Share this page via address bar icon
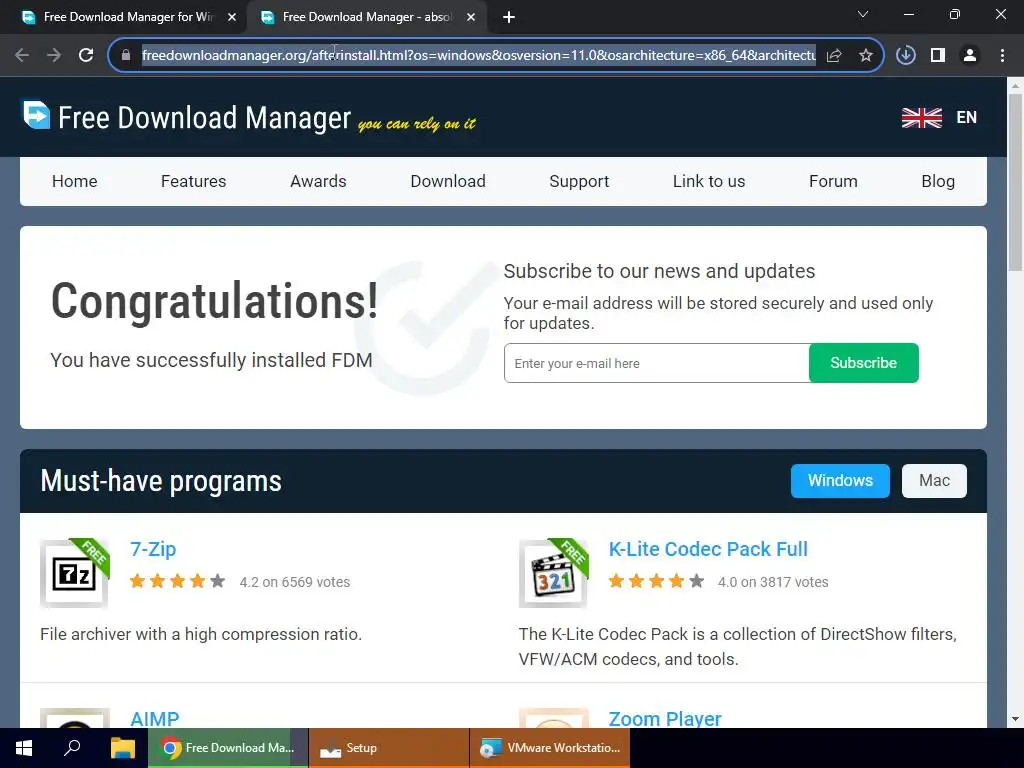The image size is (1024, 768). pyautogui.click(x=834, y=56)
